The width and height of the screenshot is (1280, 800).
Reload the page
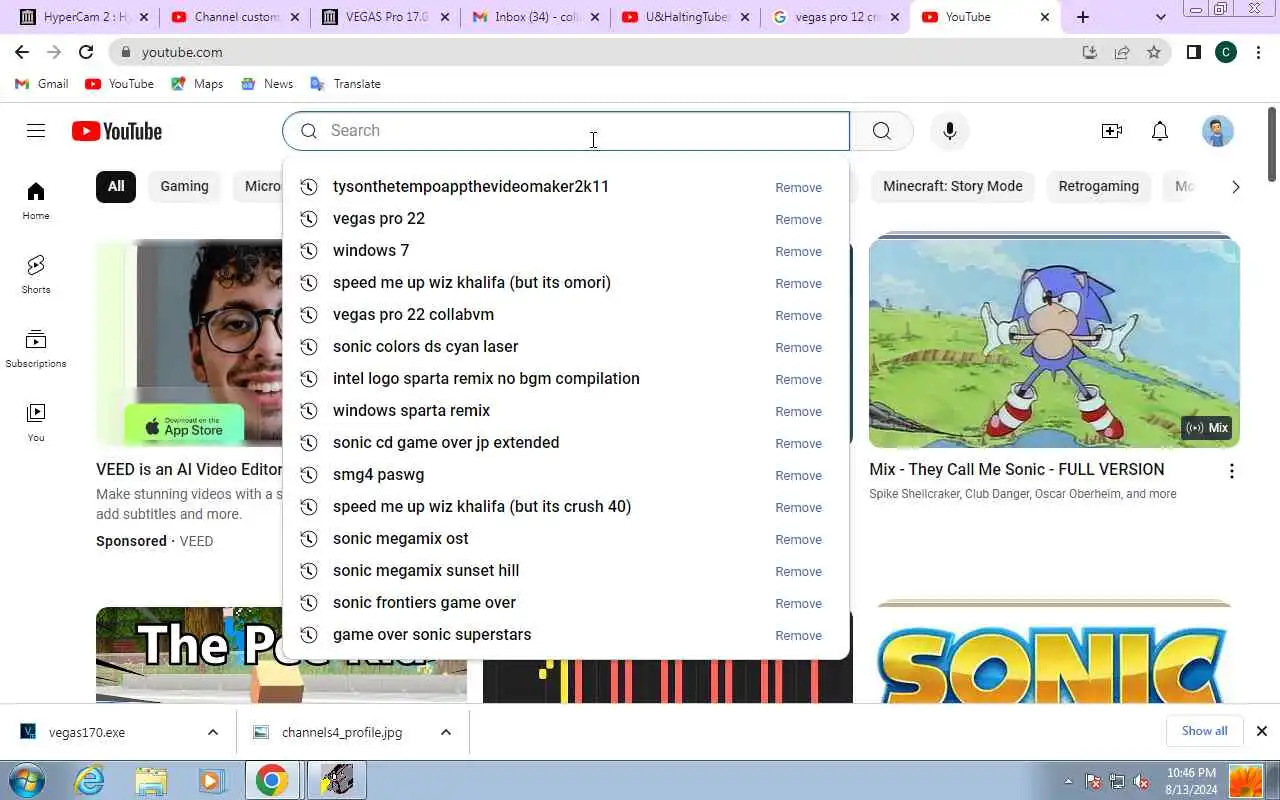pyautogui.click(x=86, y=52)
